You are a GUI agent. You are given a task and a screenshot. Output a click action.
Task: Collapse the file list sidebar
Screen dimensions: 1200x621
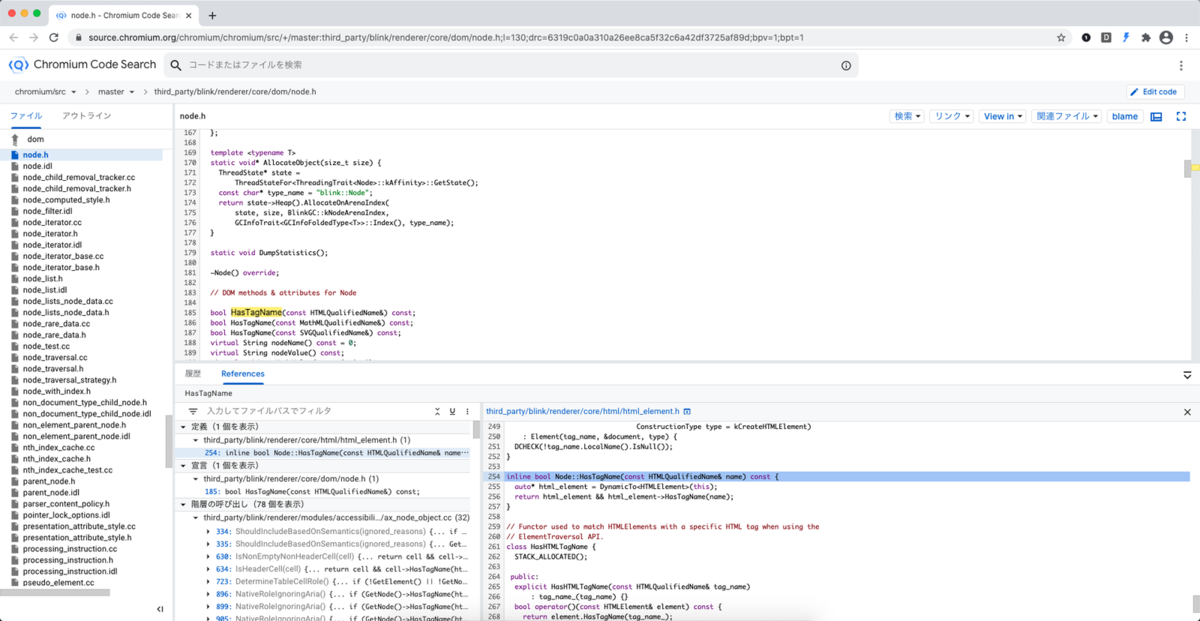click(160, 608)
